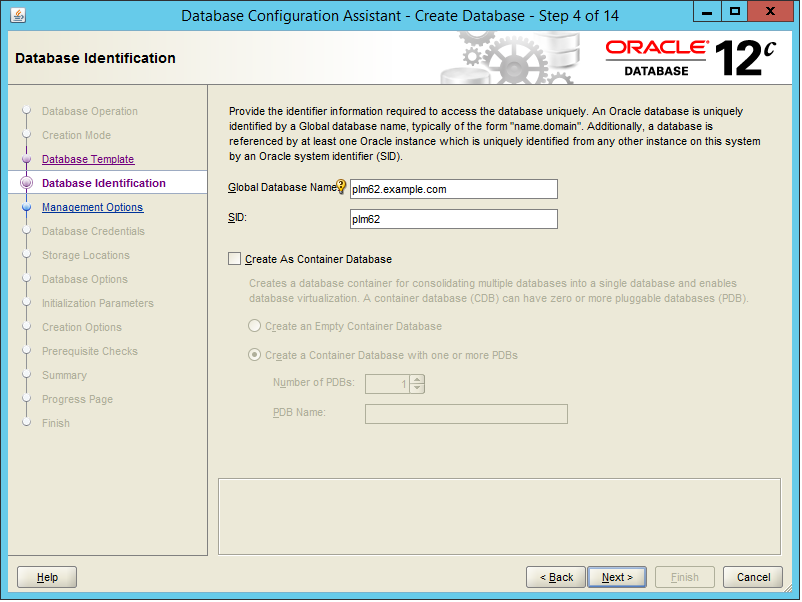Go back with the Back button
802x602 pixels.
(556, 577)
